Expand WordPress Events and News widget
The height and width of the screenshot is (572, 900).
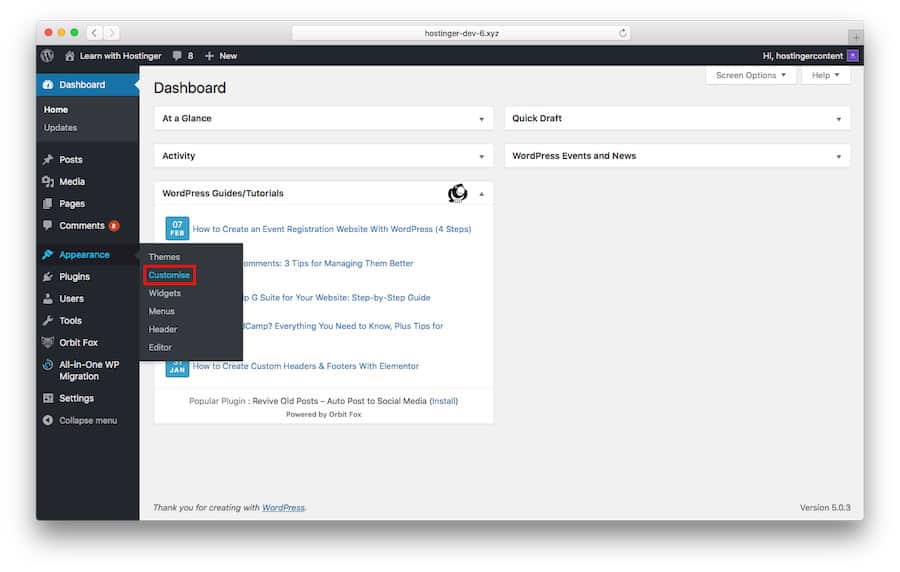tap(839, 156)
